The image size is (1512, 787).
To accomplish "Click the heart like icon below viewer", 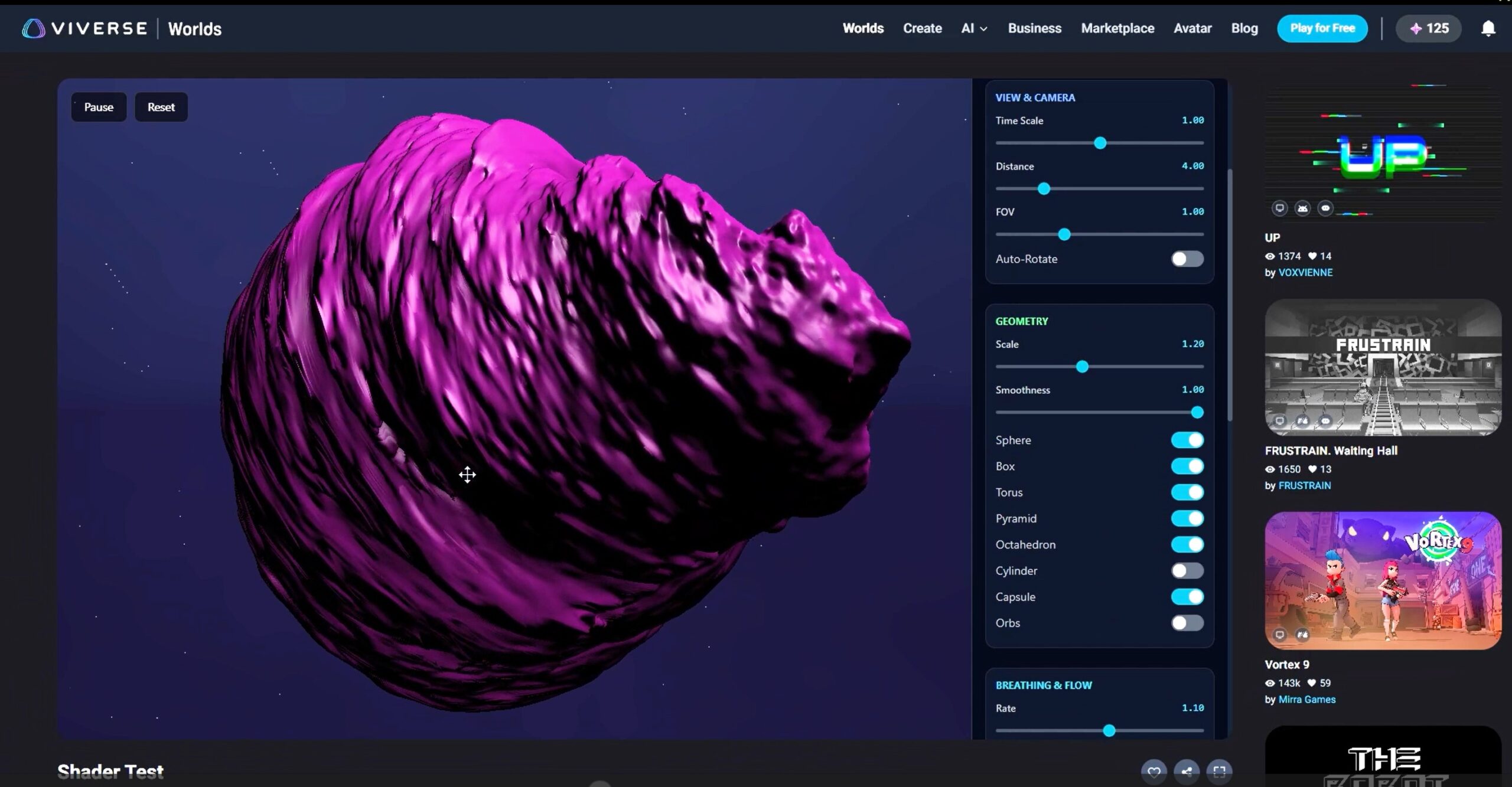I will coord(1153,771).
